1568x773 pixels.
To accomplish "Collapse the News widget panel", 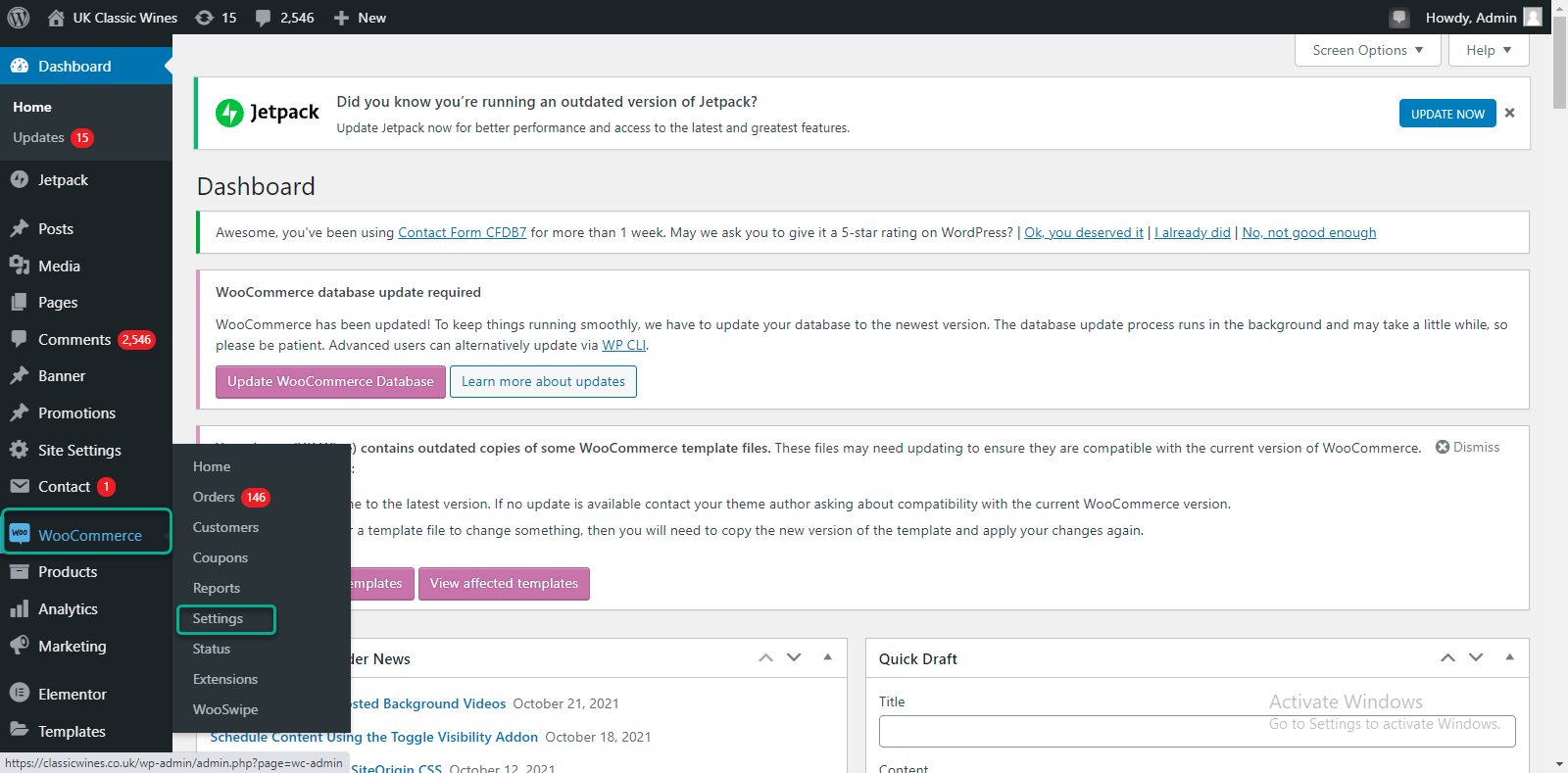I will pos(828,657).
